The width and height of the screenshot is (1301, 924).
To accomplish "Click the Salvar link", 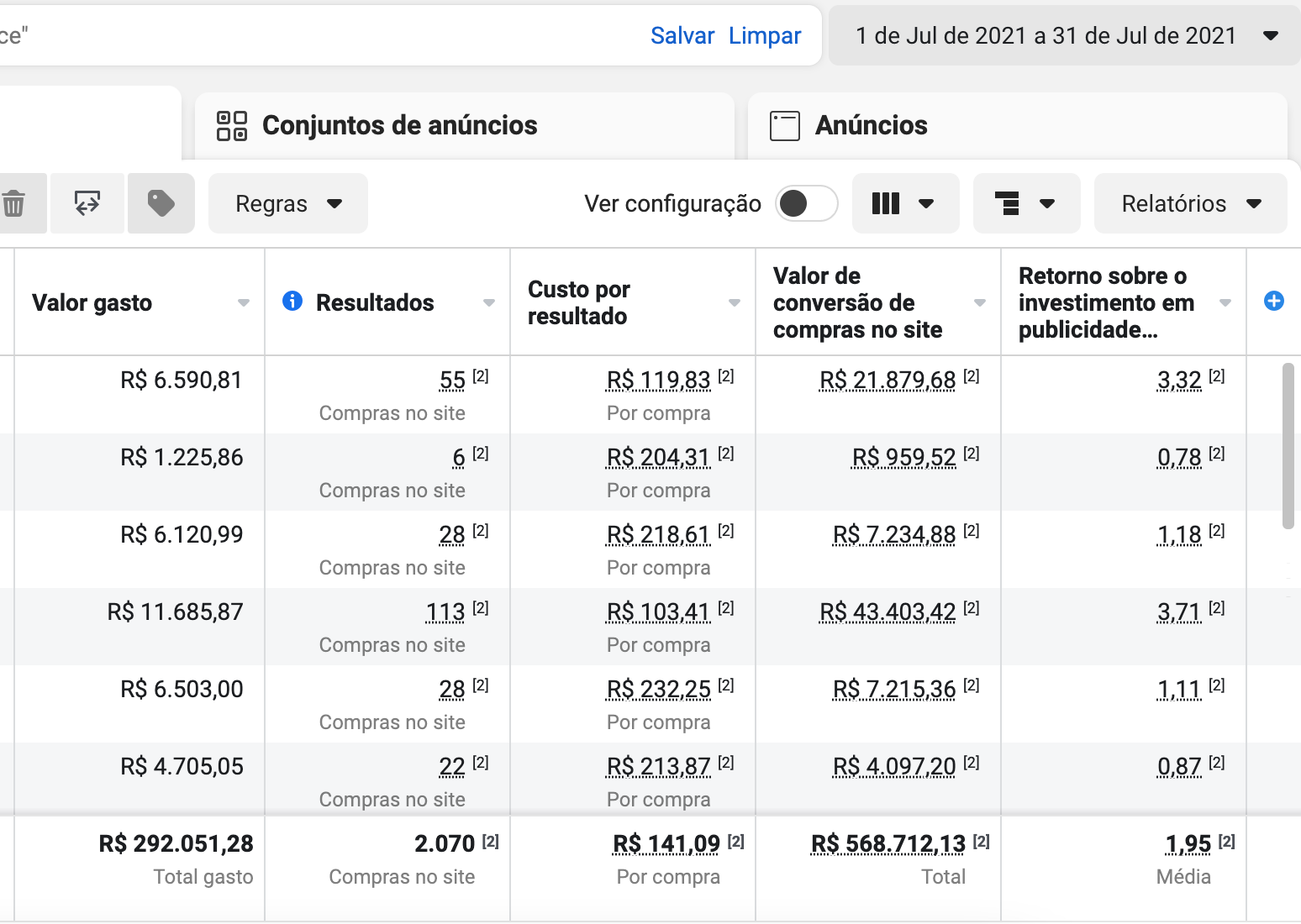I will coord(682,35).
